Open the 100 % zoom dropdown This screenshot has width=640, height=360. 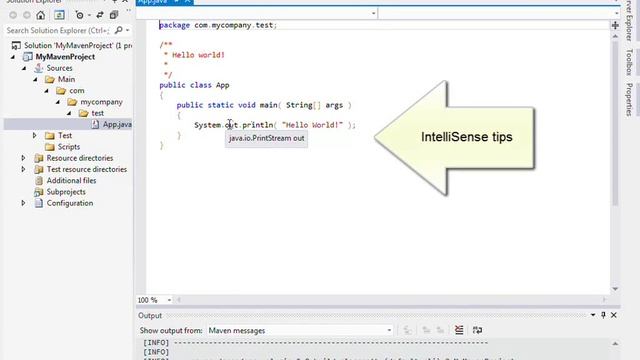pos(169,300)
